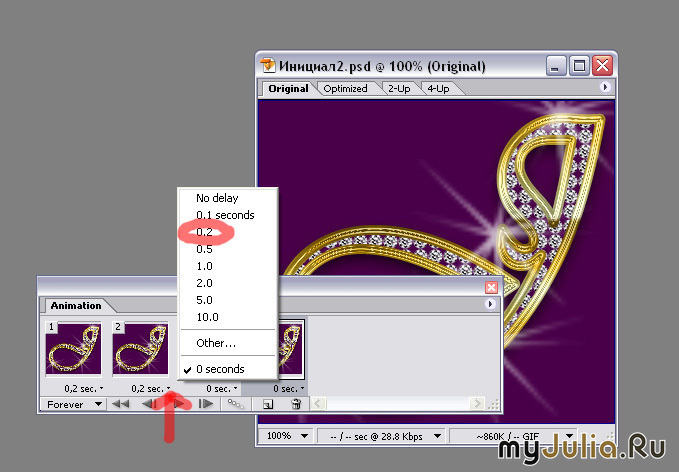
Task: Open the document window tab options arrow
Action: pyautogui.click(x=605, y=87)
